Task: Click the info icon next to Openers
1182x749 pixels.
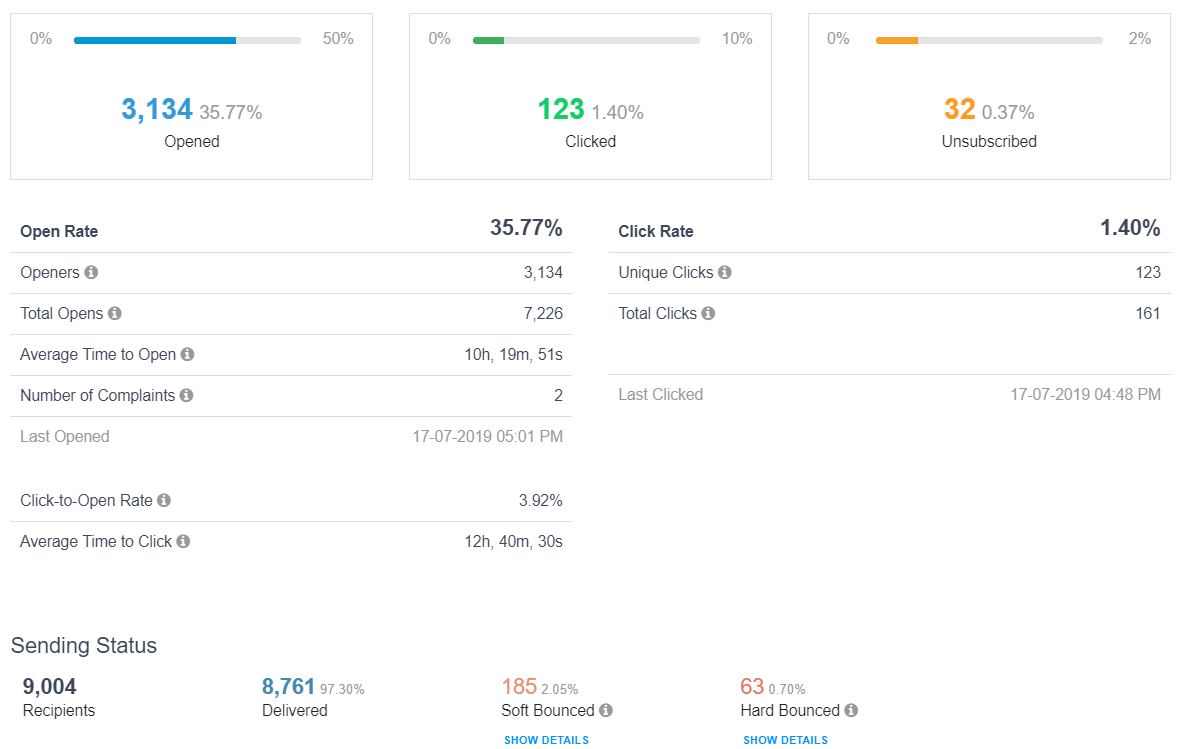Action: click(91, 272)
